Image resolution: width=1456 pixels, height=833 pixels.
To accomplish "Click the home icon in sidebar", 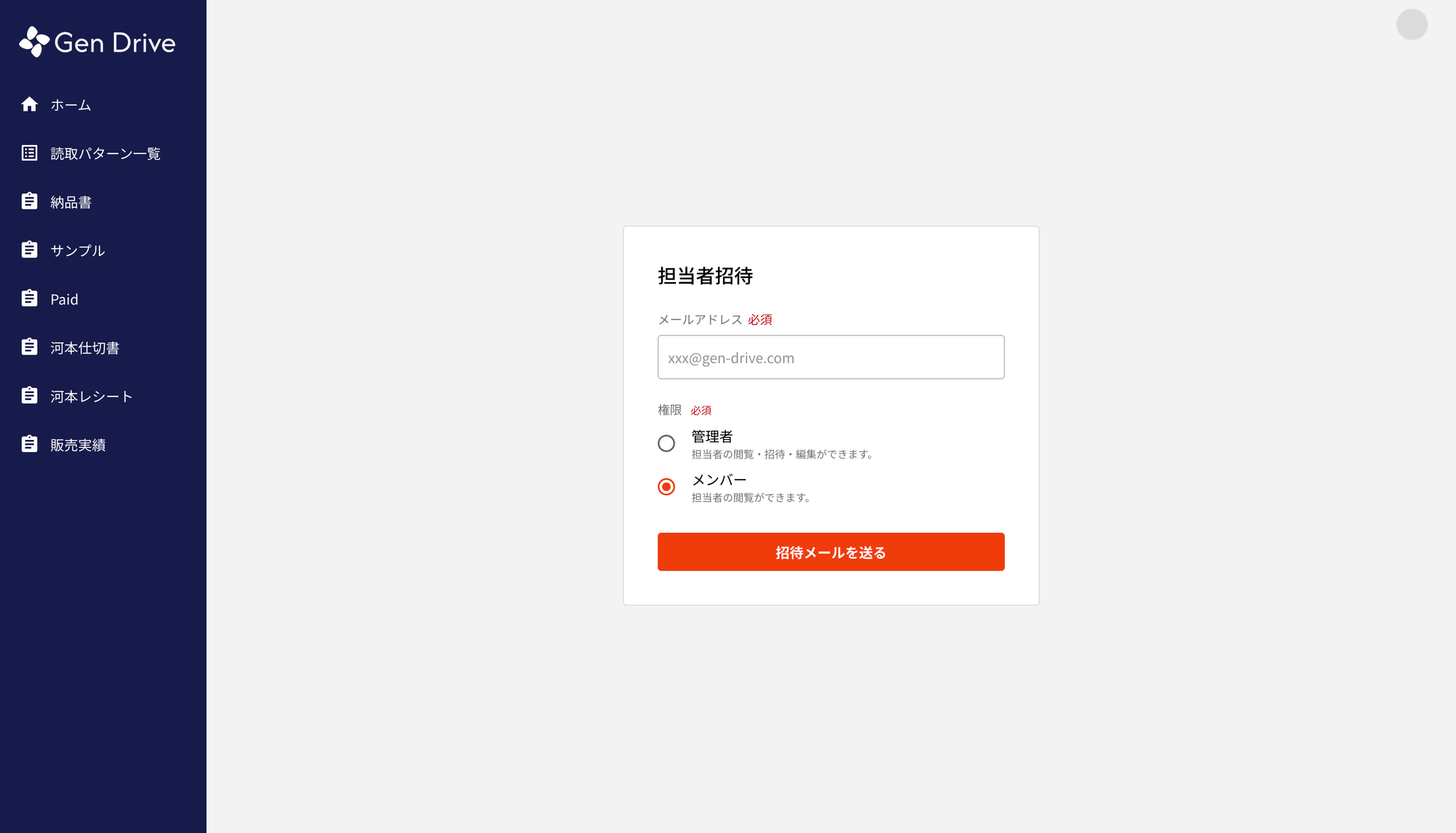I will (x=29, y=104).
